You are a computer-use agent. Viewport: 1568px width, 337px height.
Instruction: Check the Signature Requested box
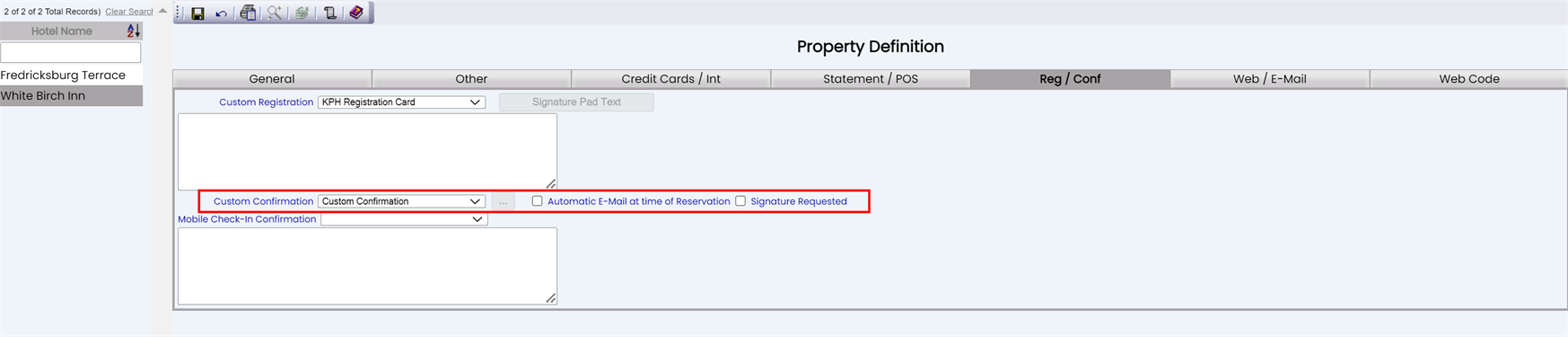(740, 201)
